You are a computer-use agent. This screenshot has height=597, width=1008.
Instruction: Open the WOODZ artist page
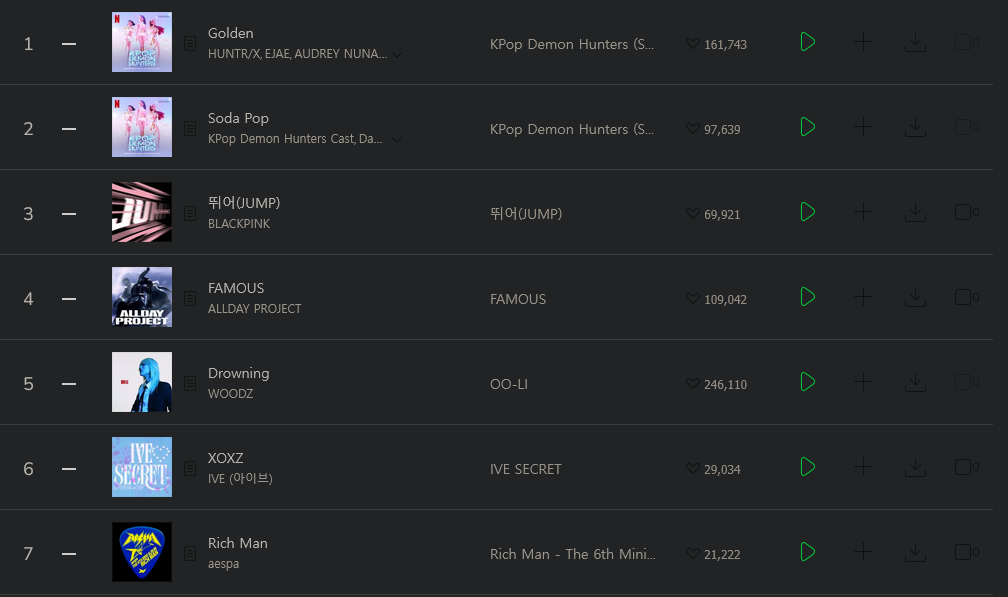(230, 393)
